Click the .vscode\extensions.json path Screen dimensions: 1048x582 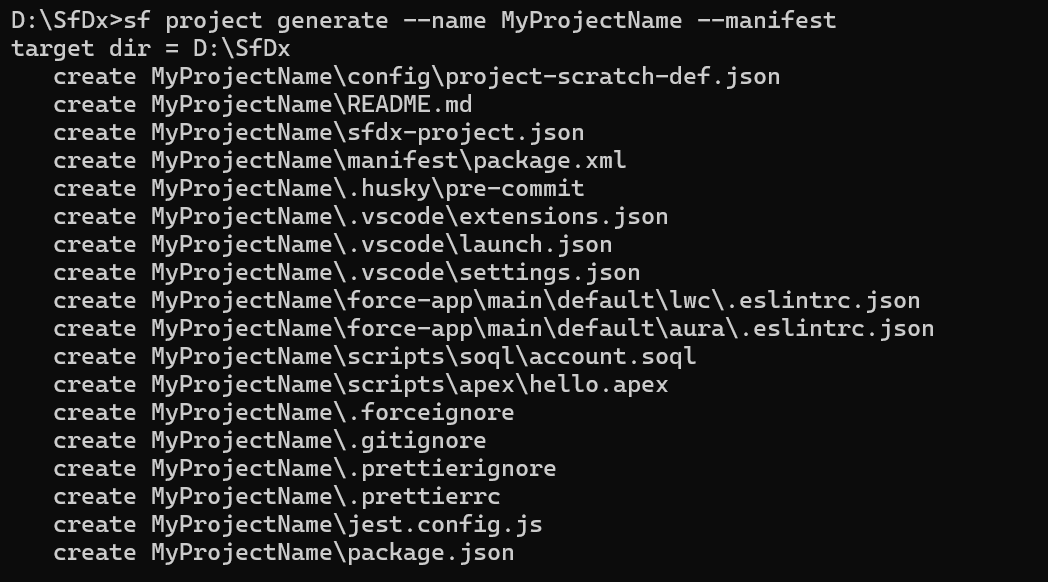(409, 216)
